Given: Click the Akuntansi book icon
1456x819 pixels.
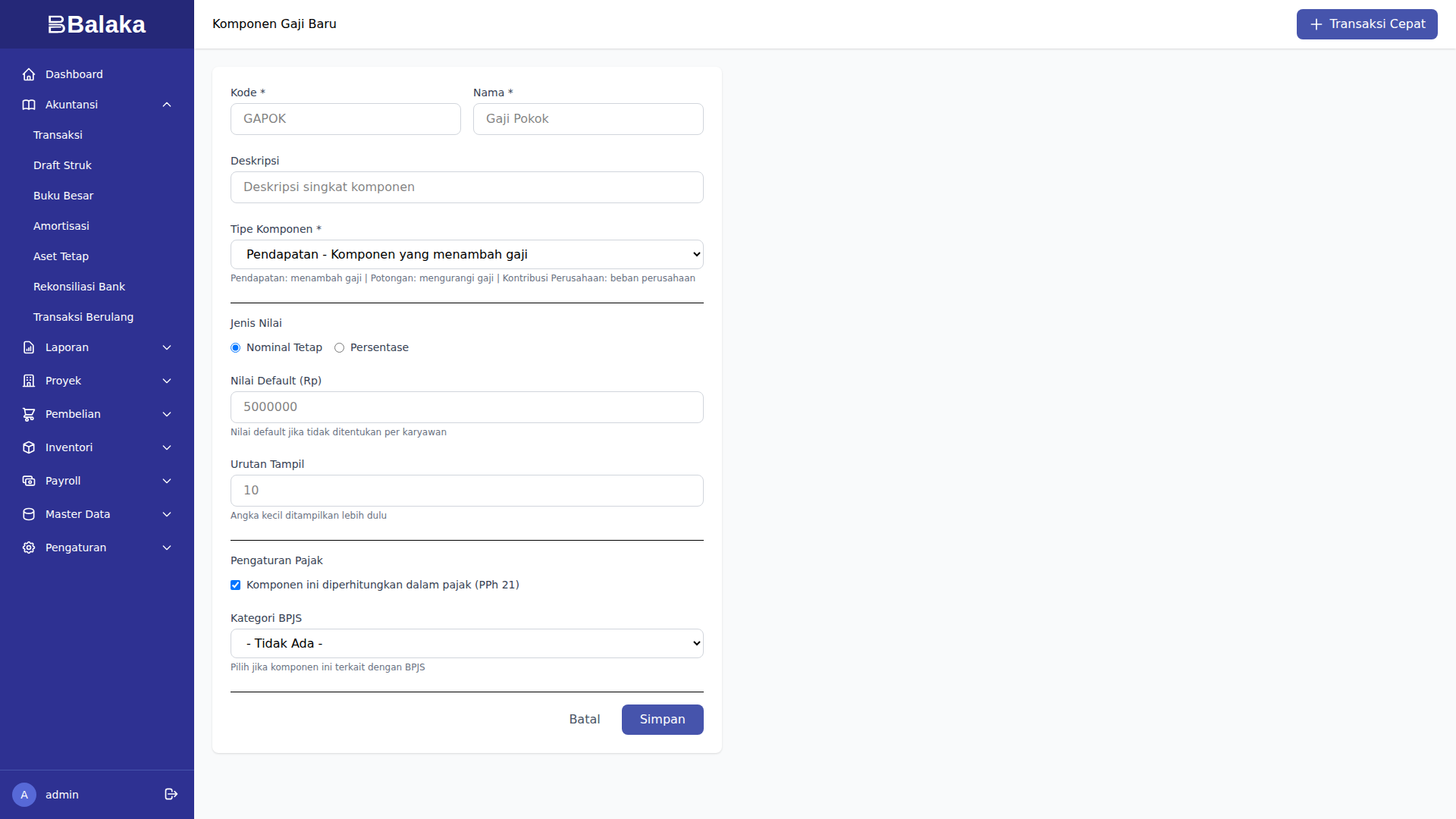Looking at the screenshot, I should (x=29, y=105).
